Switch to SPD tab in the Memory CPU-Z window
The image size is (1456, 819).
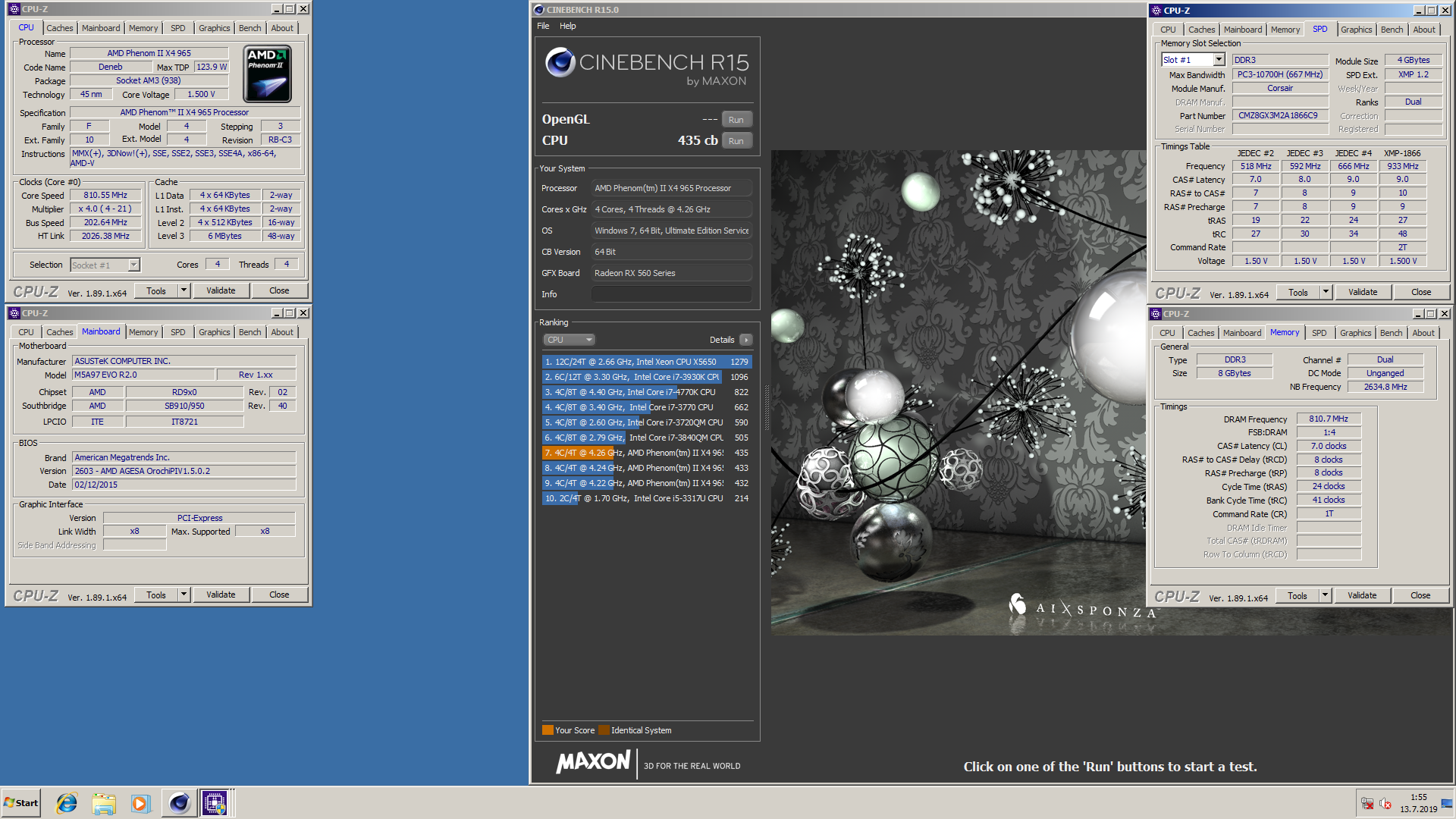[x=1319, y=333]
